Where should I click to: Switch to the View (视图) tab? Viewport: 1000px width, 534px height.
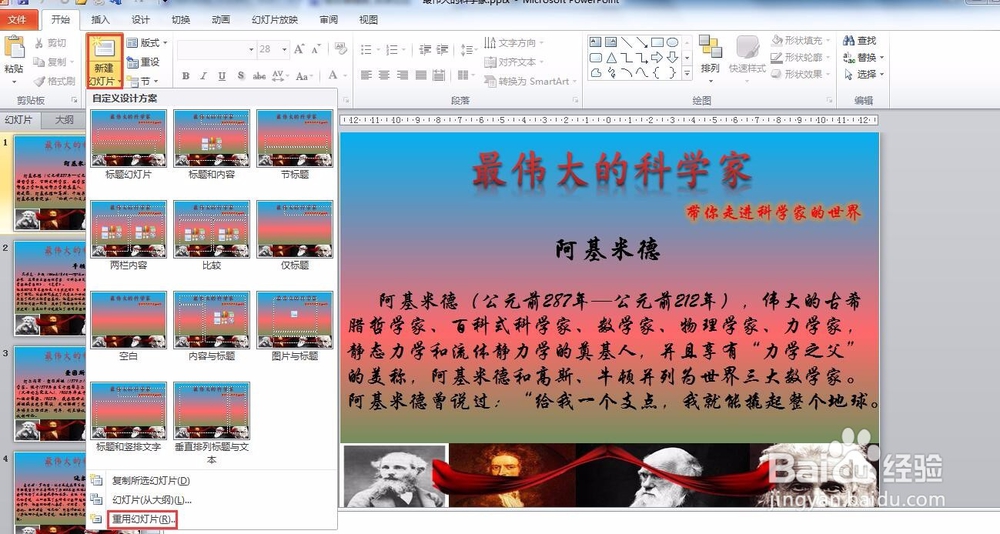(x=368, y=20)
